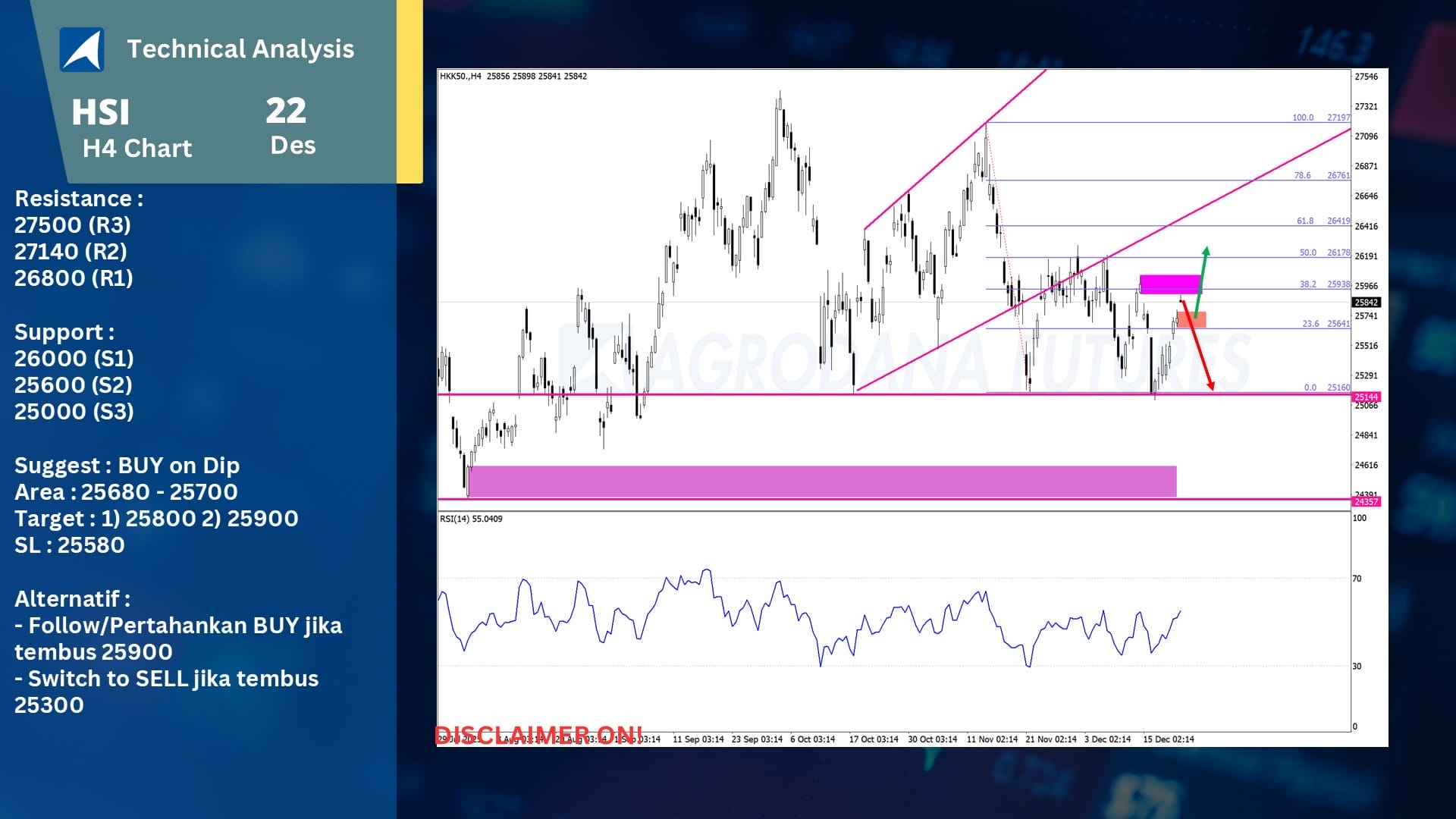
Task: Click the large purple support zone rectangle
Action: 822,482
